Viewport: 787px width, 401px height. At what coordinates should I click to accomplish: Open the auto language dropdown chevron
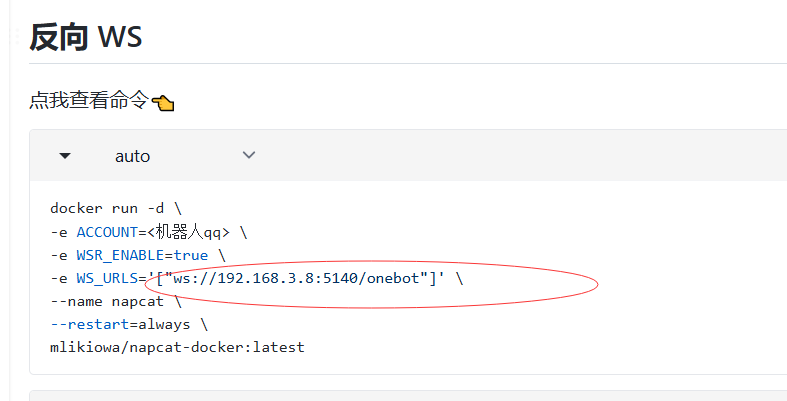(249, 155)
